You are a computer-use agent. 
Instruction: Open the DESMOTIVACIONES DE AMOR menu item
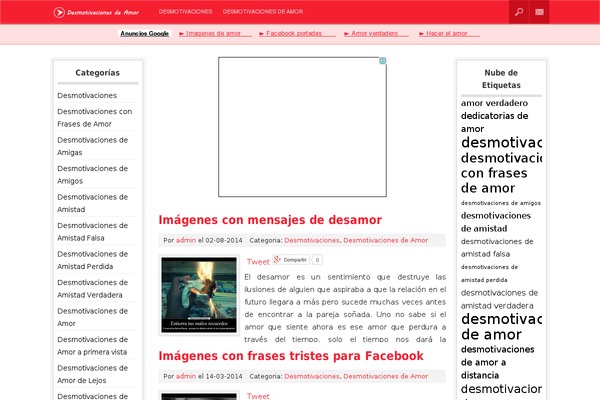tap(263, 12)
